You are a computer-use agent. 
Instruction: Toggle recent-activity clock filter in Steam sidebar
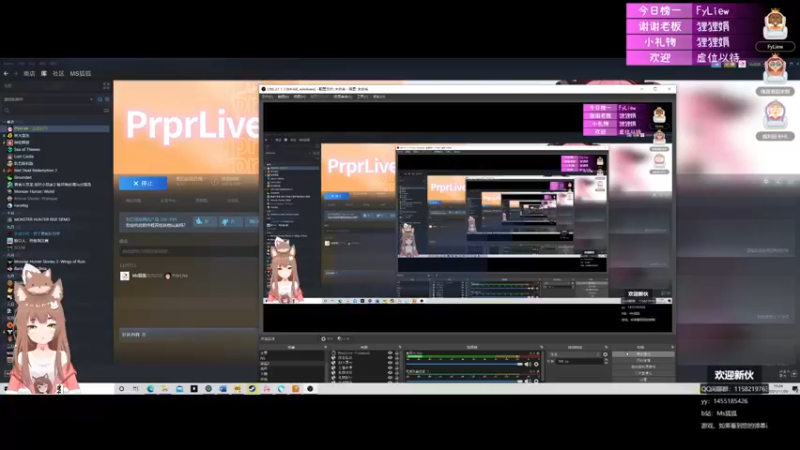(100, 99)
